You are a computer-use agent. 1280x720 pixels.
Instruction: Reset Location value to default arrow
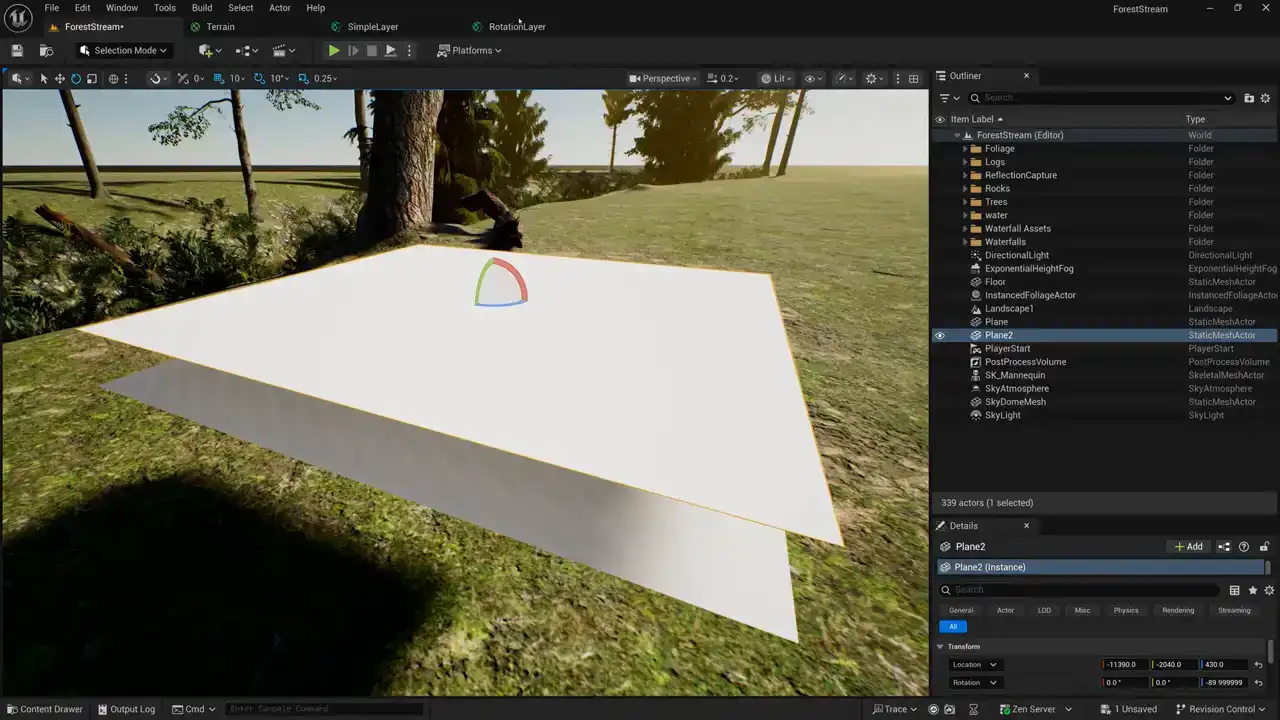(x=1258, y=665)
